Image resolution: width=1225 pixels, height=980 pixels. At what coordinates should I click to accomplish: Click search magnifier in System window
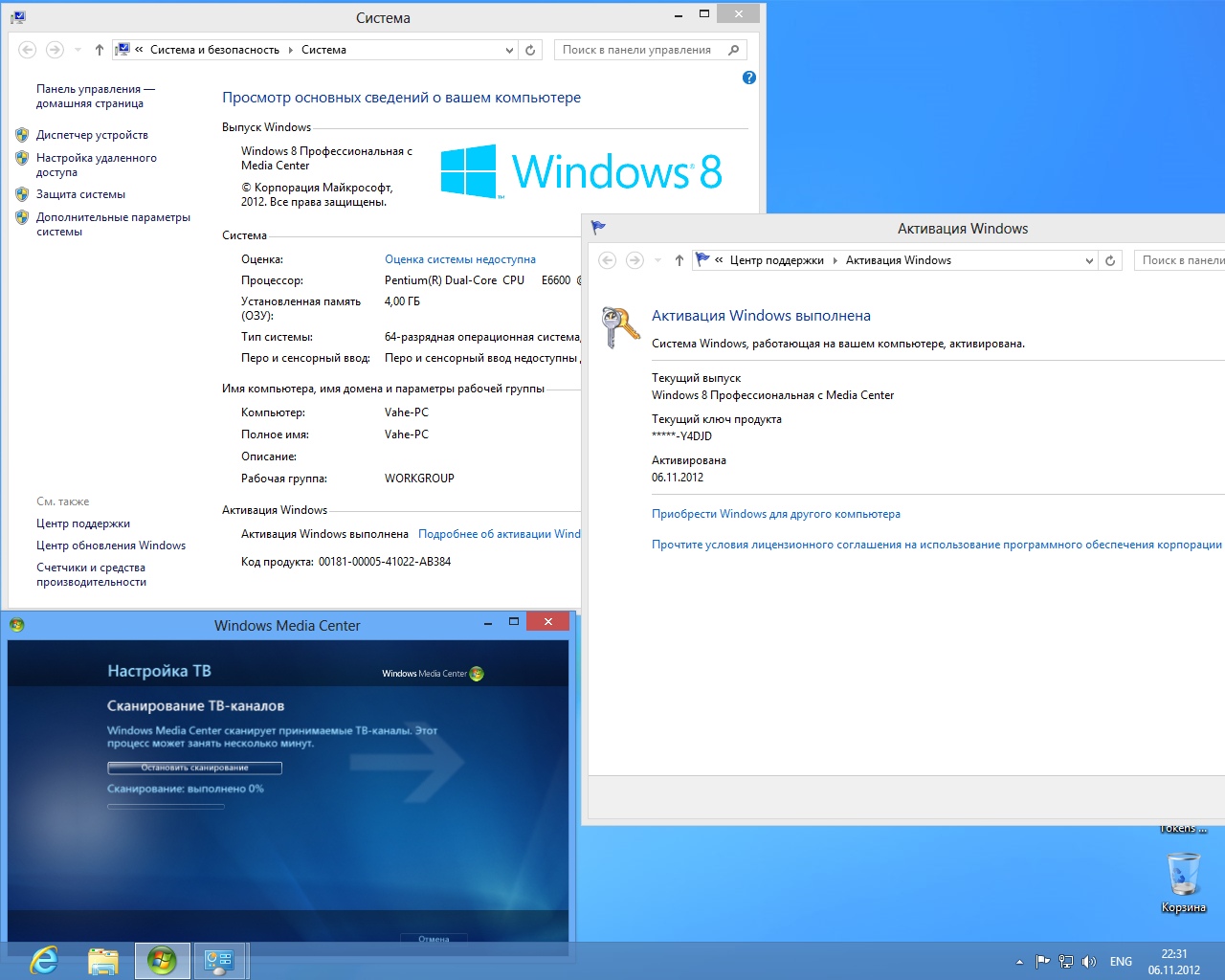pos(734,50)
